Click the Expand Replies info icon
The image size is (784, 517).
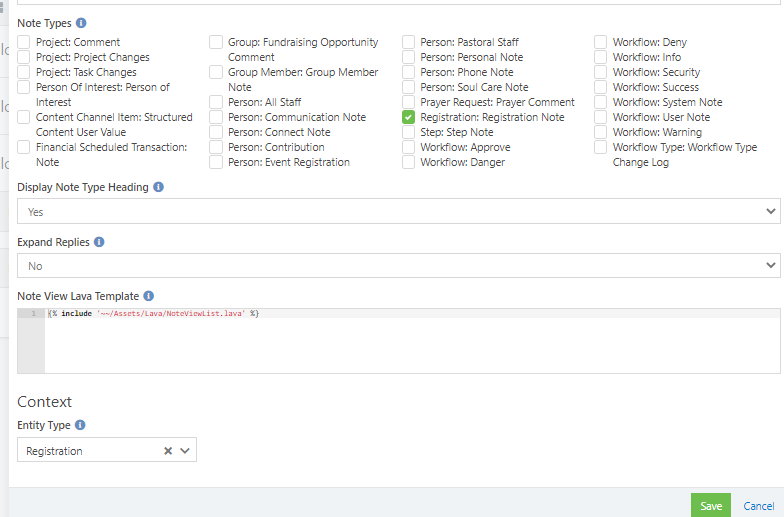100,242
